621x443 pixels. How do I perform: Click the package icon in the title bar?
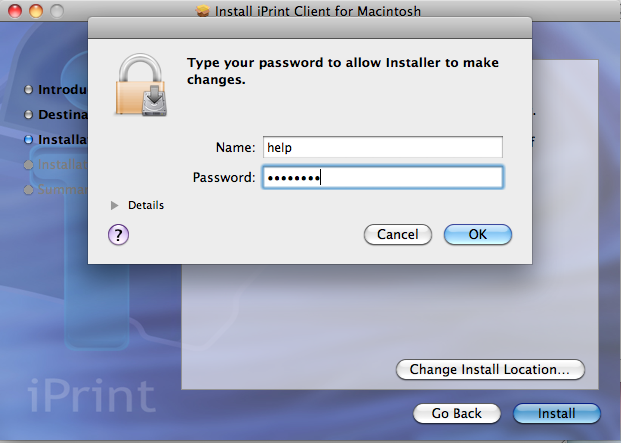pyautogui.click(x=204, y=11)
